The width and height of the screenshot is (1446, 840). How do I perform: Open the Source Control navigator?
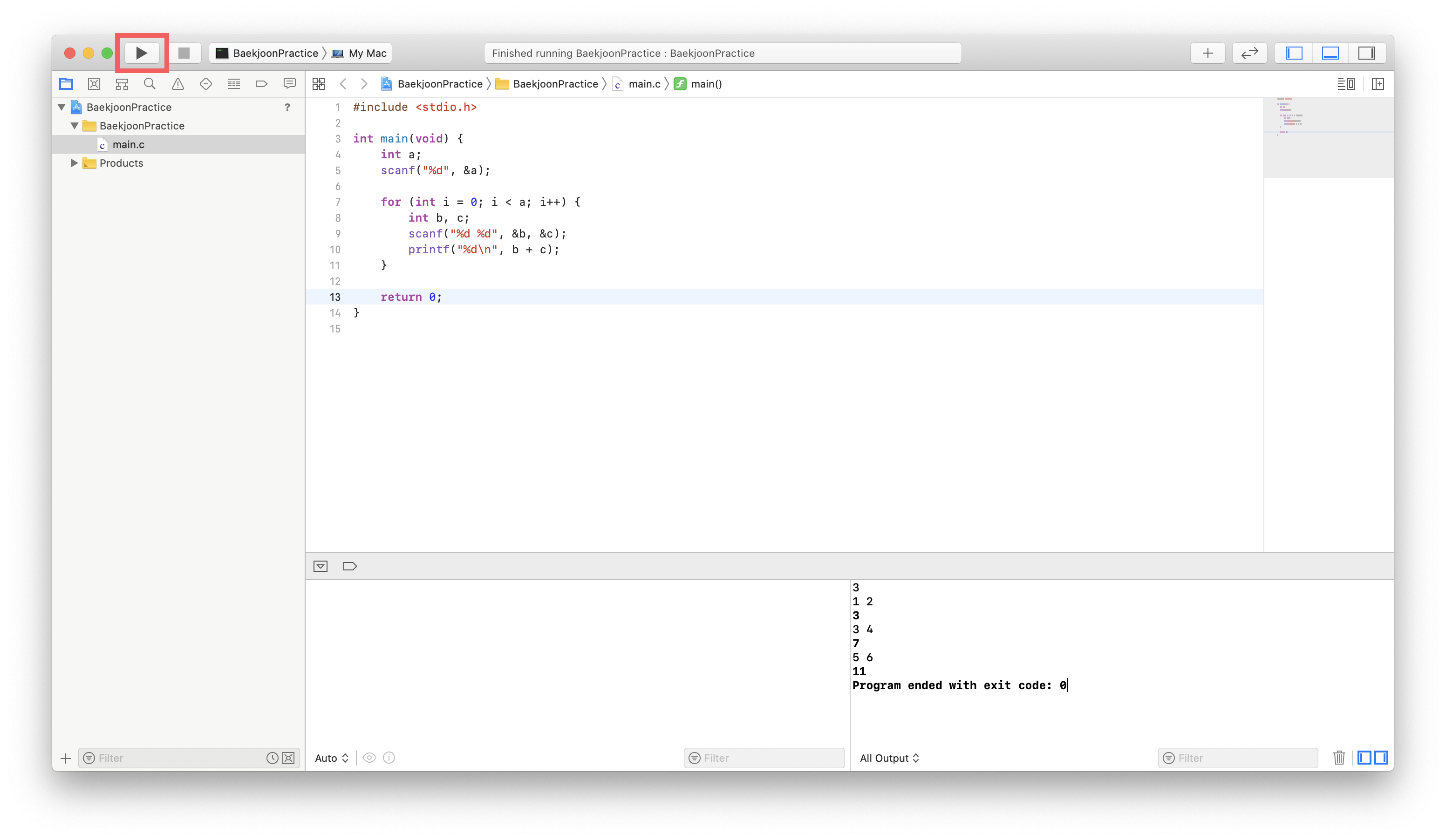[x=94, y=84]
